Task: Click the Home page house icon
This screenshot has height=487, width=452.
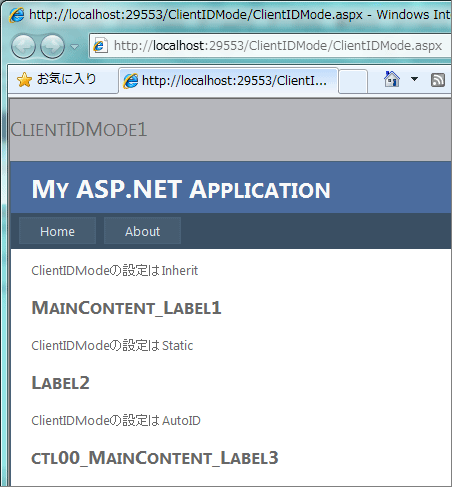Action: [x=392, y=79]
